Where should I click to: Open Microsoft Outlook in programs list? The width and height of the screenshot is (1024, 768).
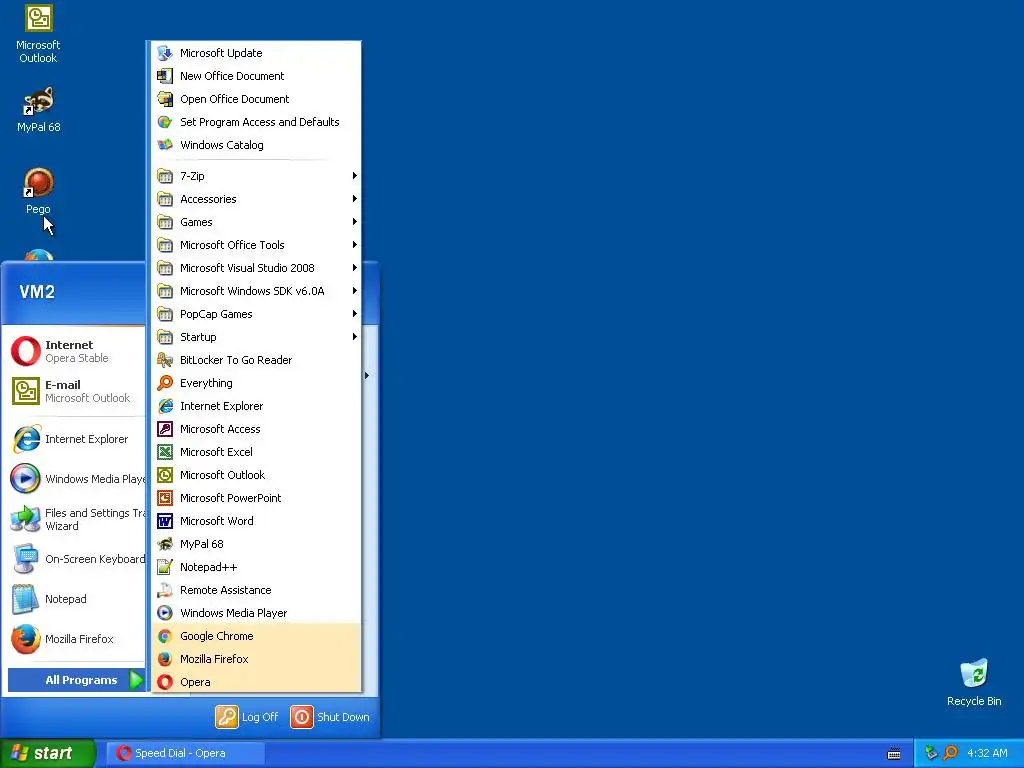(x=256, y=475)
